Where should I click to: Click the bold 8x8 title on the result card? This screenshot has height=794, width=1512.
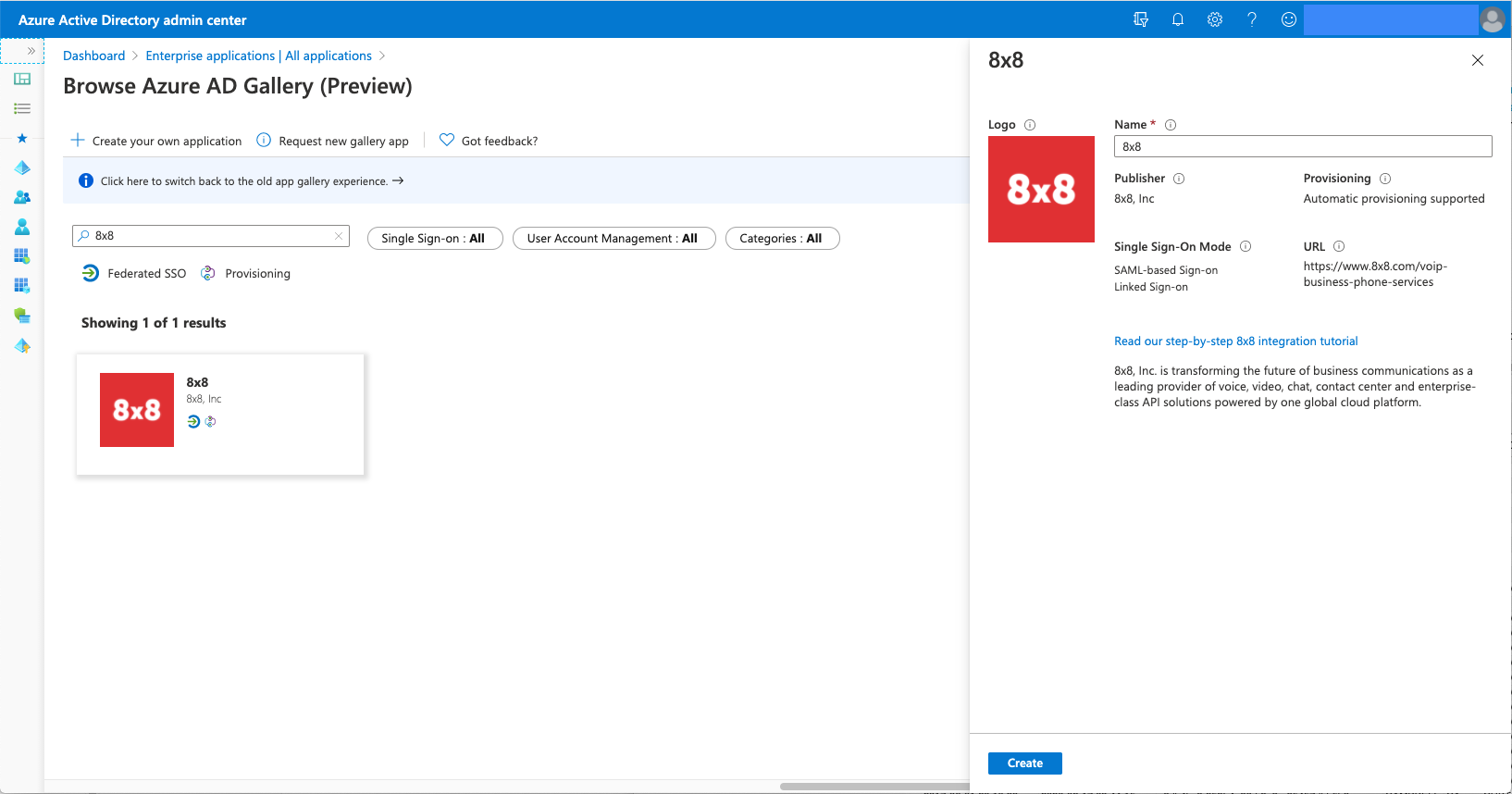pos(197,382)
